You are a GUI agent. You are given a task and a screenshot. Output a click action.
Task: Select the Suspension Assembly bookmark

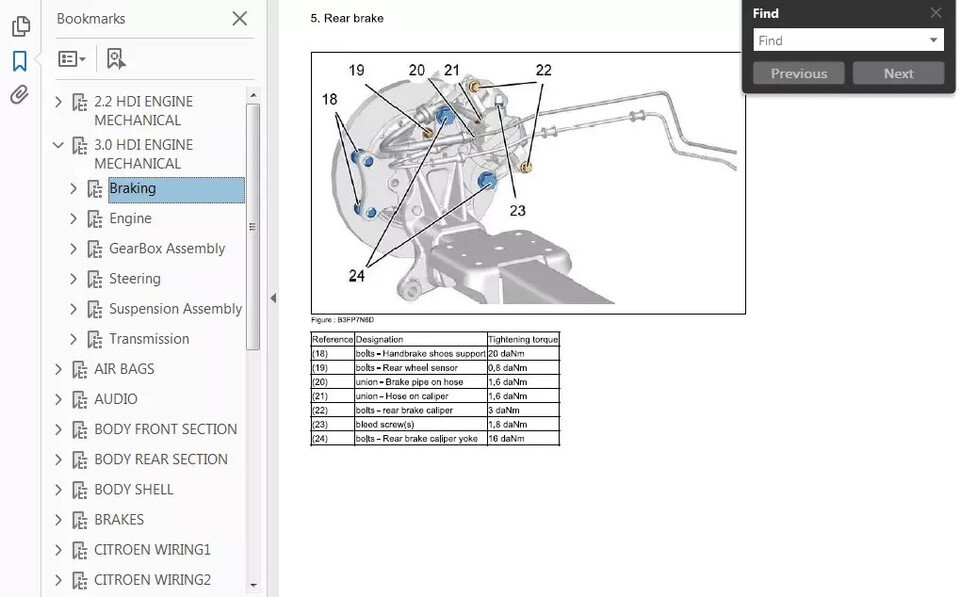click(x=175, y=309)
